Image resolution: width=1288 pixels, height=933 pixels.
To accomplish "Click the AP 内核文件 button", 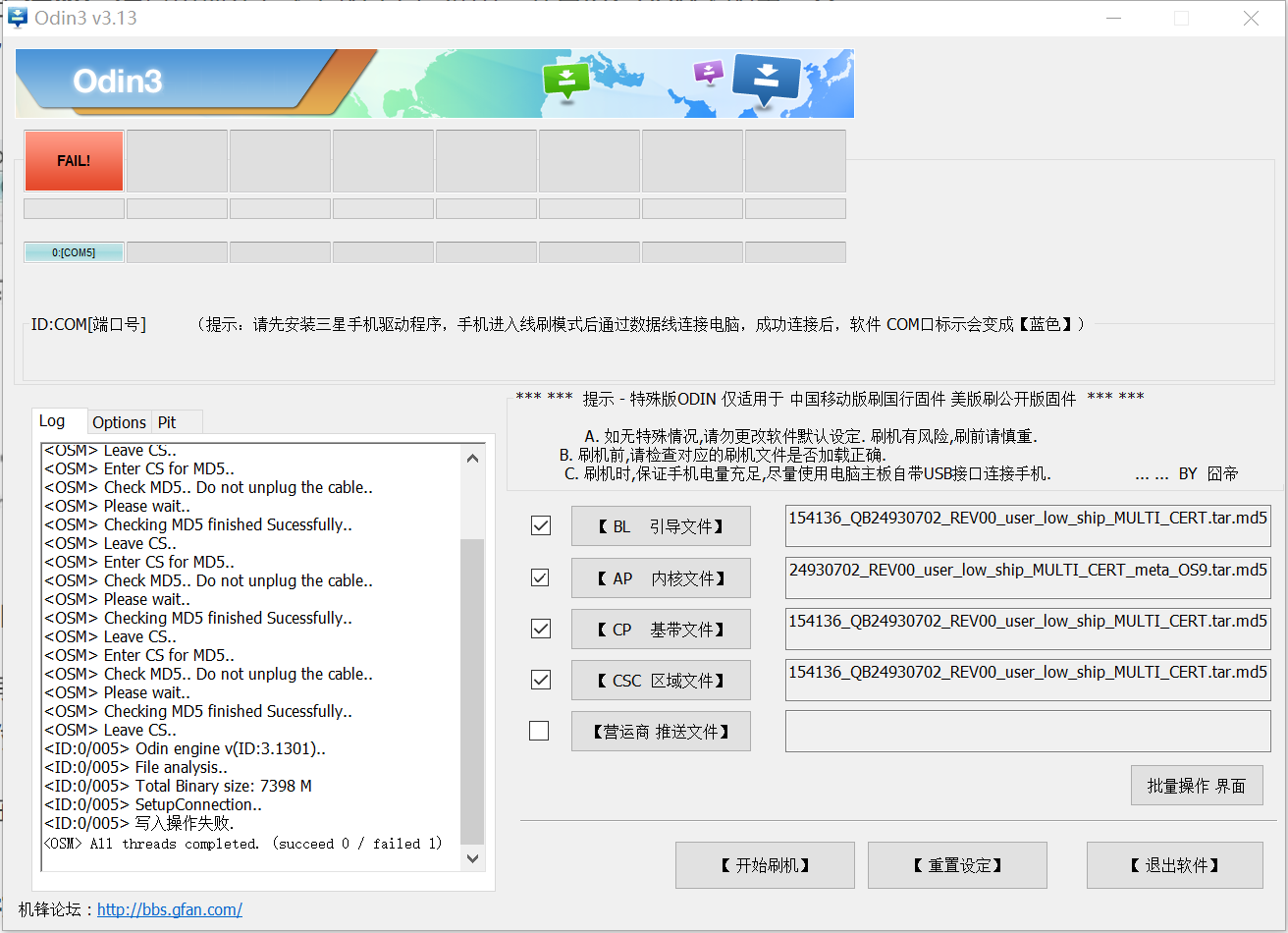I will [661, 577].
